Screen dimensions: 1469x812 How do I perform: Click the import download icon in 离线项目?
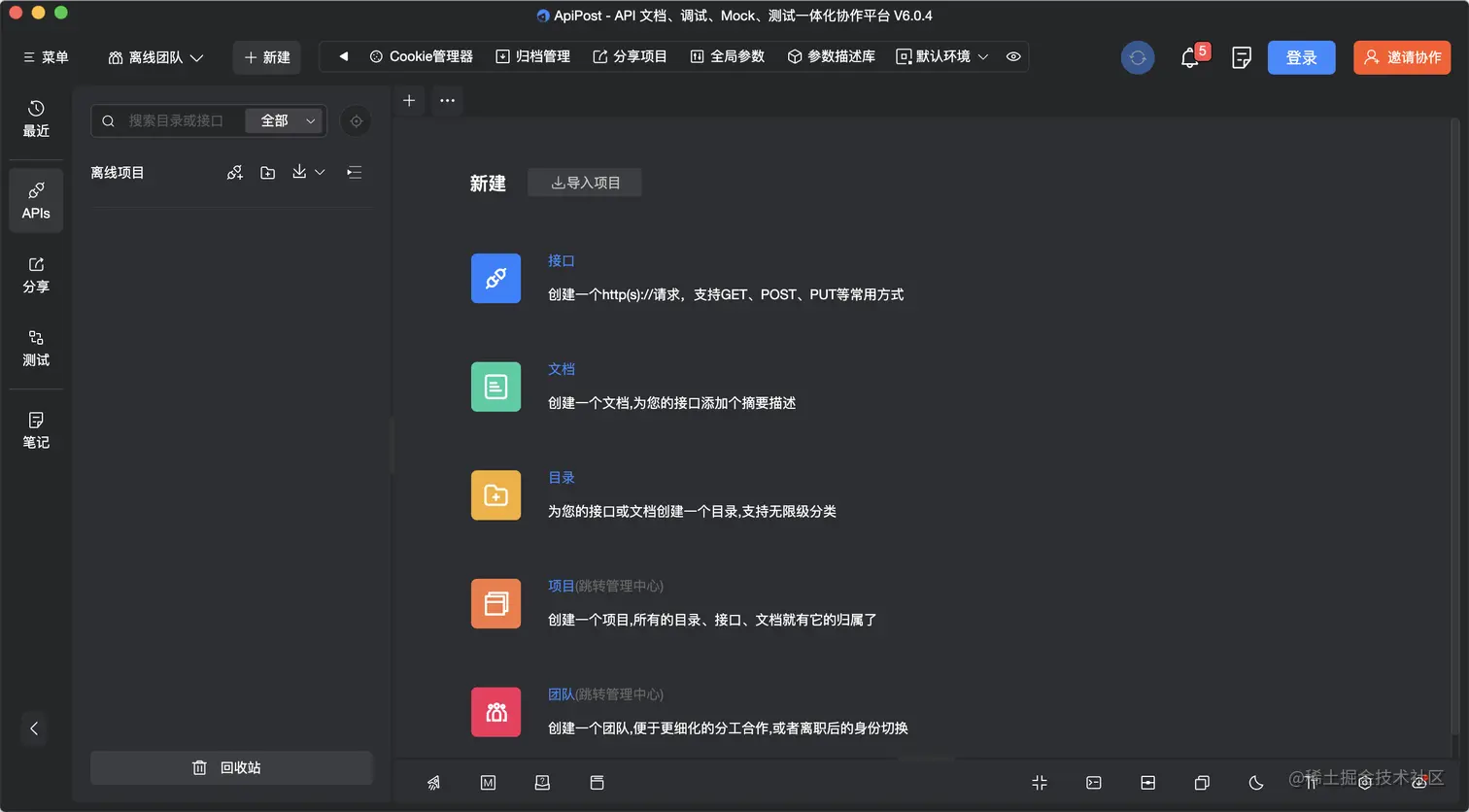(x=299, y=172)
